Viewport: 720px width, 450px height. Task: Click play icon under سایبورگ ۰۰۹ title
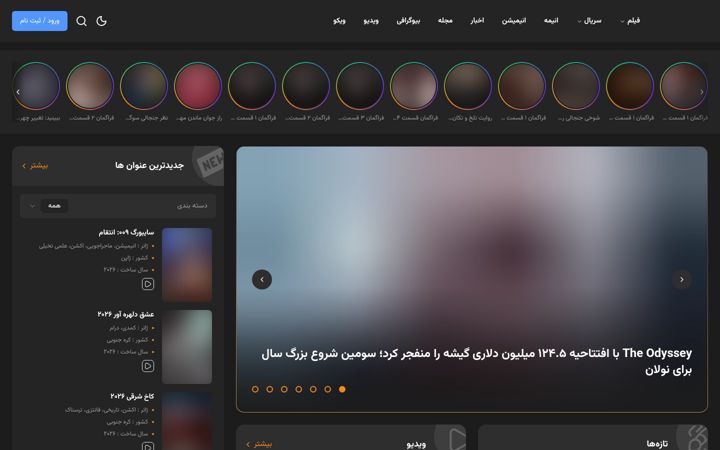(147, 284)
